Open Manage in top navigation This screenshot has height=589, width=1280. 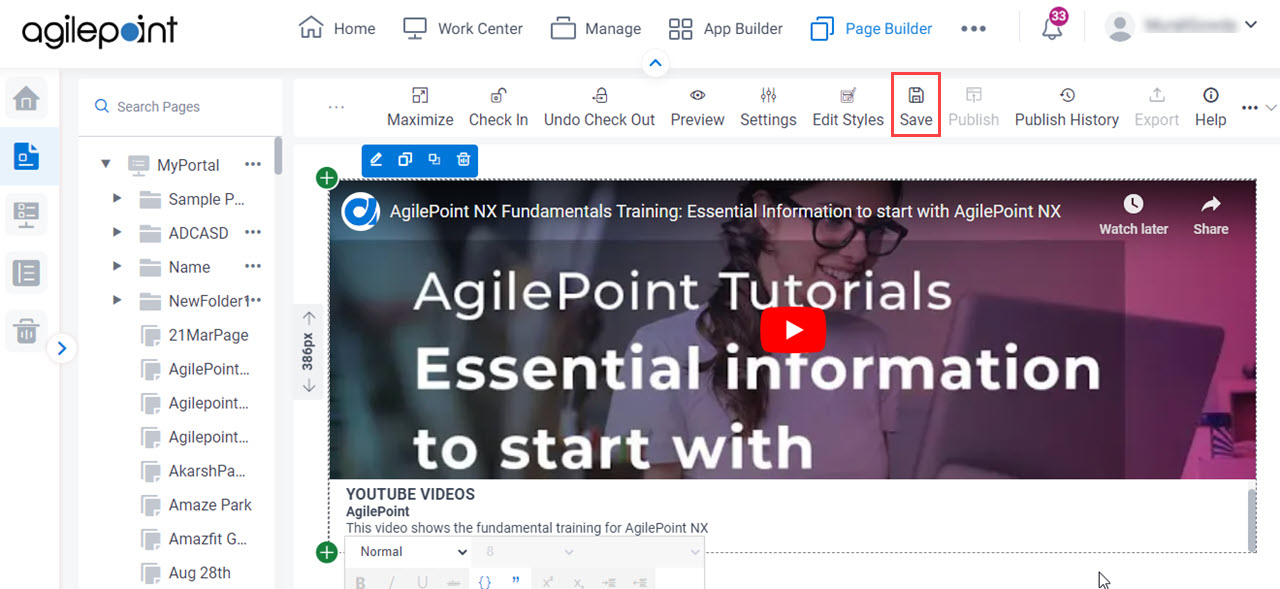coord(596,28)
